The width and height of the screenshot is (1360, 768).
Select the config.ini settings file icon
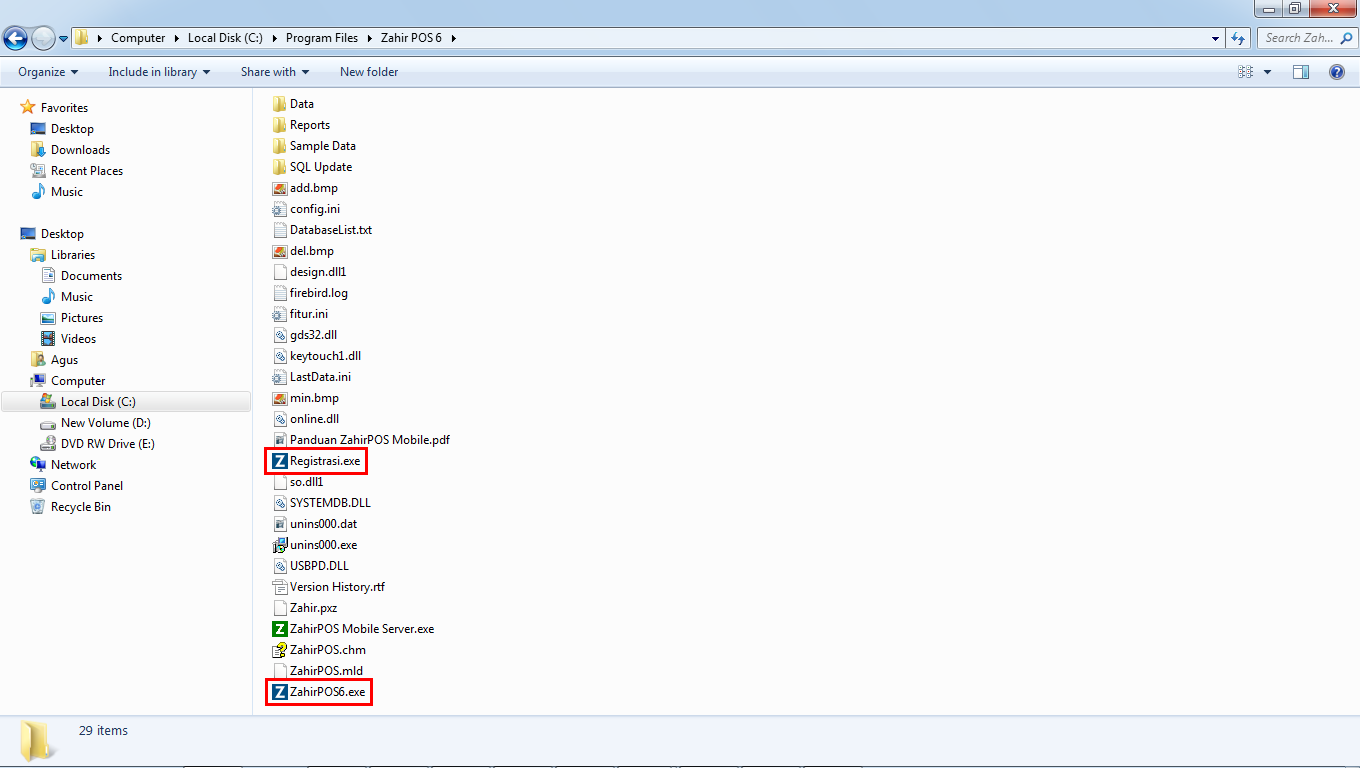click(280, 209)
